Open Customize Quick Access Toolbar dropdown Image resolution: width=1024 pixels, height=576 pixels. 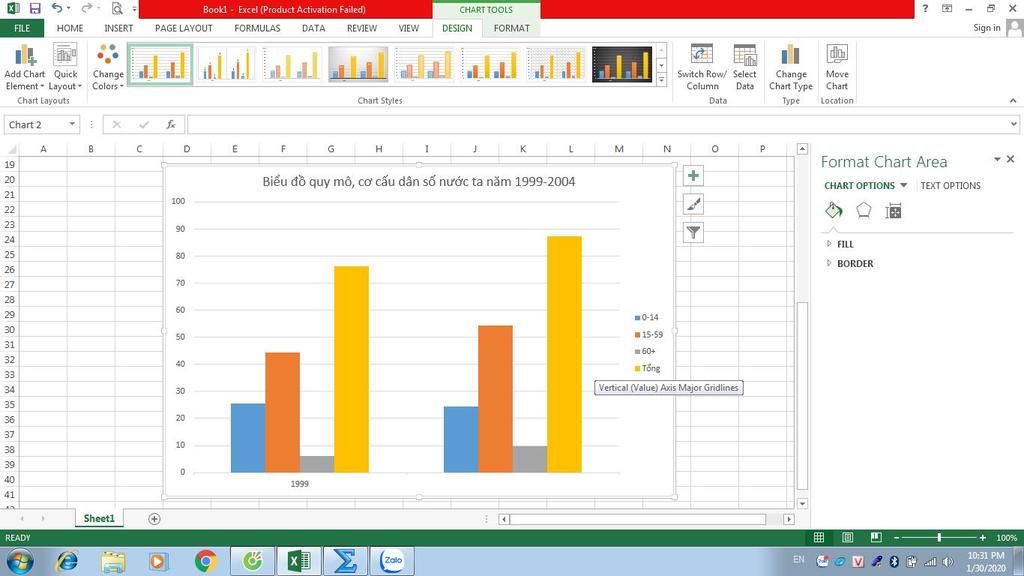click(x=134, y=9)
